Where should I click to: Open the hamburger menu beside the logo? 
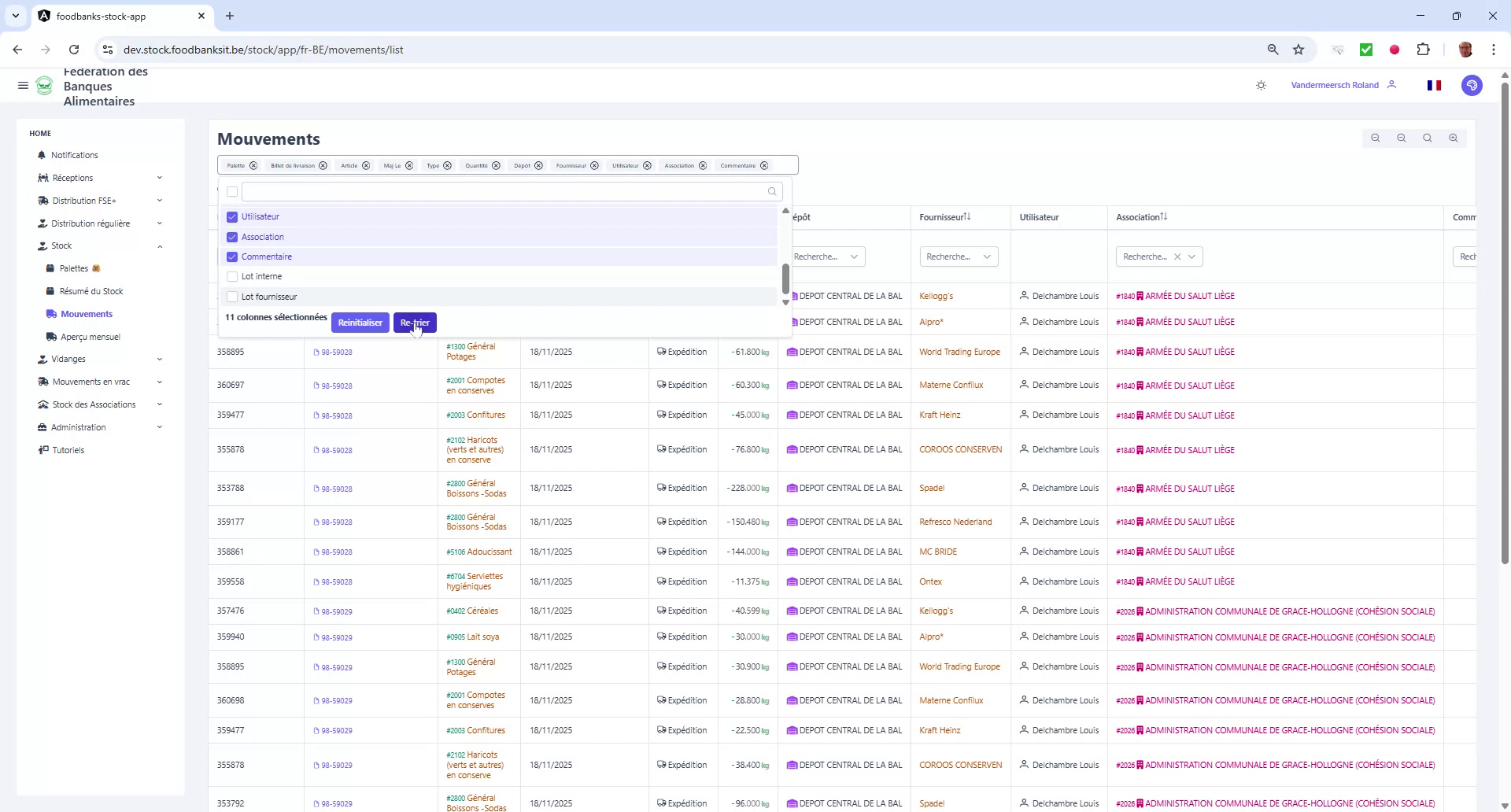pyautogui.click(x=23, y=85)
